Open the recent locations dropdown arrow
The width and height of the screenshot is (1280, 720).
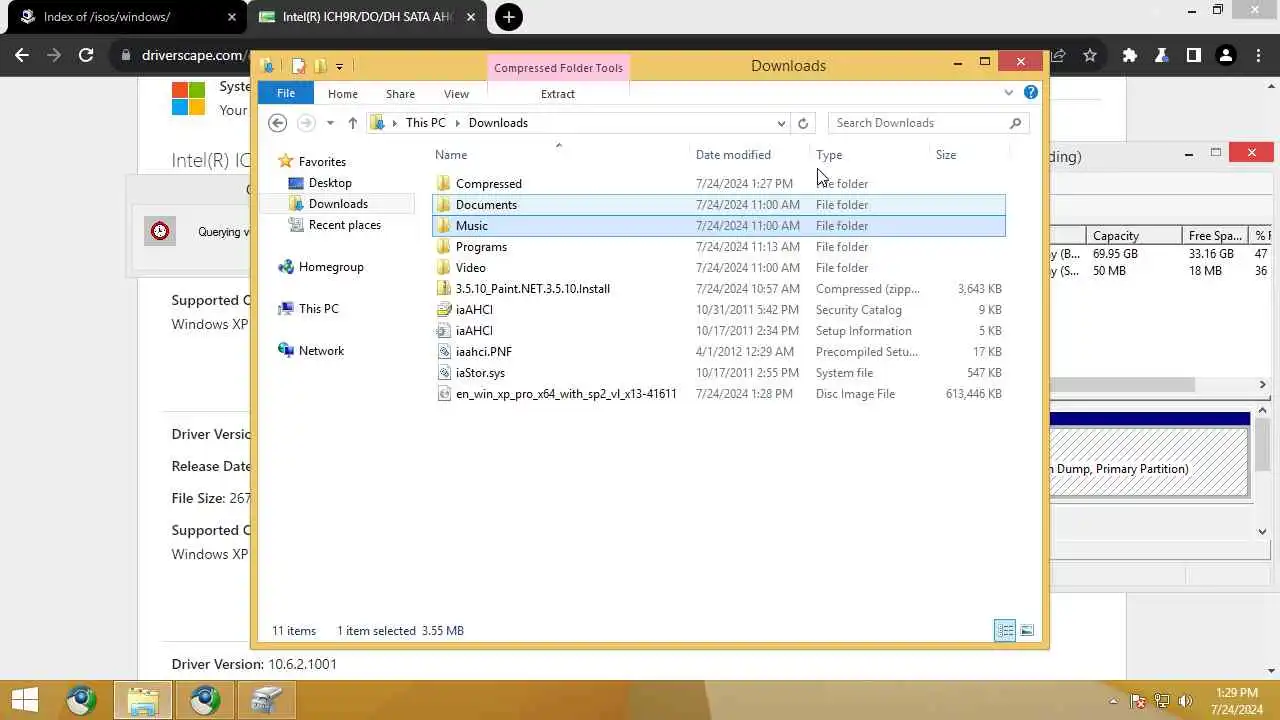click(330, 123)
